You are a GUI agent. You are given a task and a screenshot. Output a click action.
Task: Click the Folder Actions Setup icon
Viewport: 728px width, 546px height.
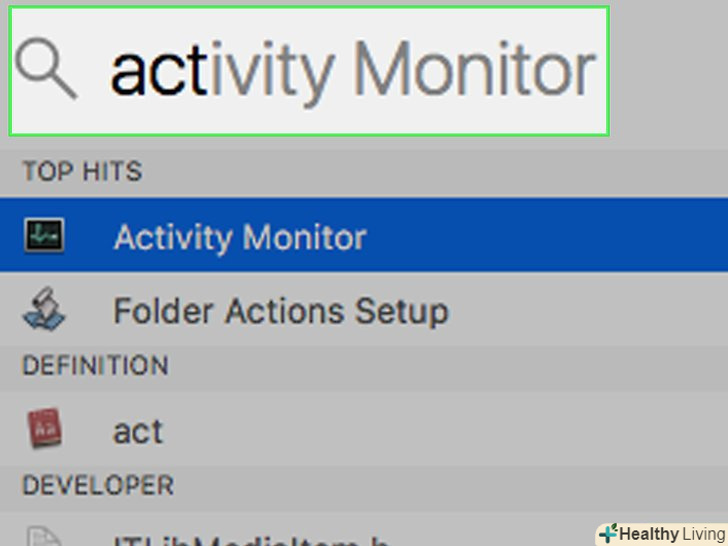coord(43,310)
